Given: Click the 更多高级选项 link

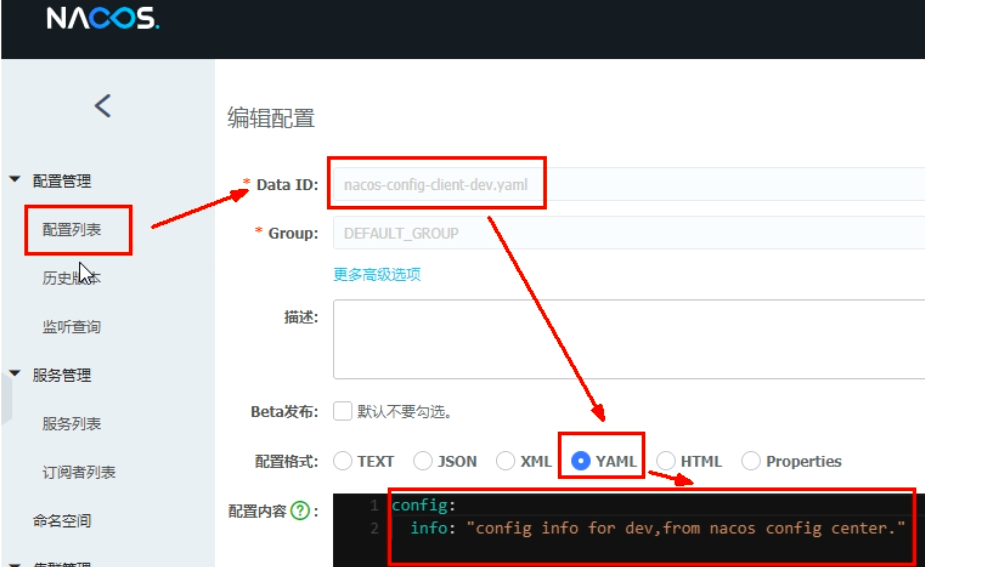Looking at the screenshot, I should point(377,275).
